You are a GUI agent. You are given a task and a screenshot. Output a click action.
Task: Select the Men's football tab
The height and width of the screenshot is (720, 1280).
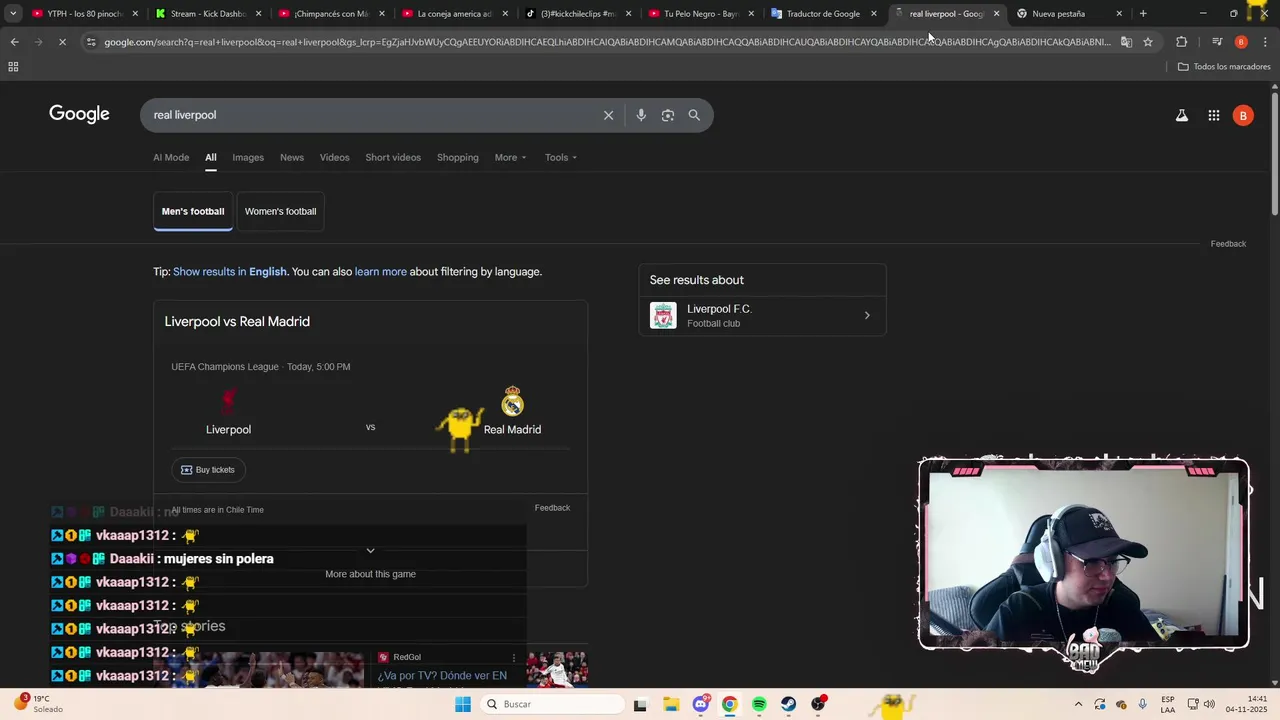click(193, 211)
